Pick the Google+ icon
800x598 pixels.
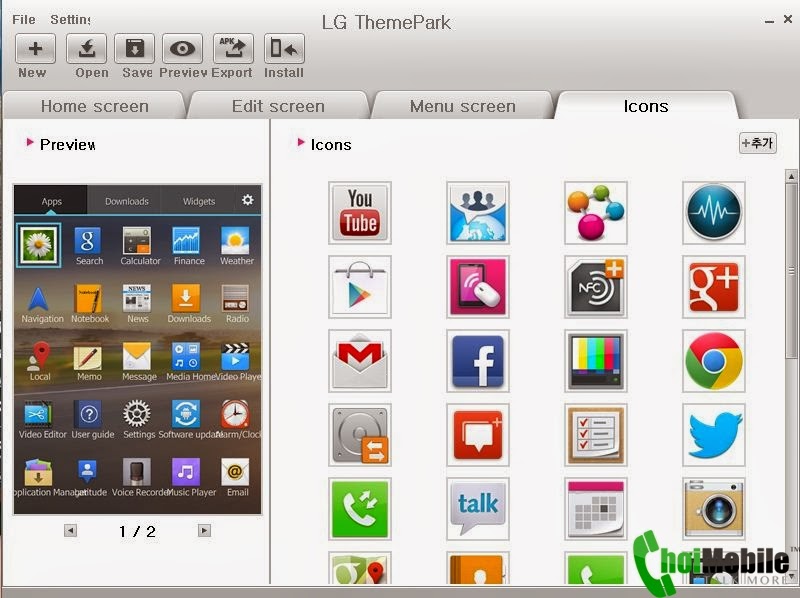tap(713, 287)
